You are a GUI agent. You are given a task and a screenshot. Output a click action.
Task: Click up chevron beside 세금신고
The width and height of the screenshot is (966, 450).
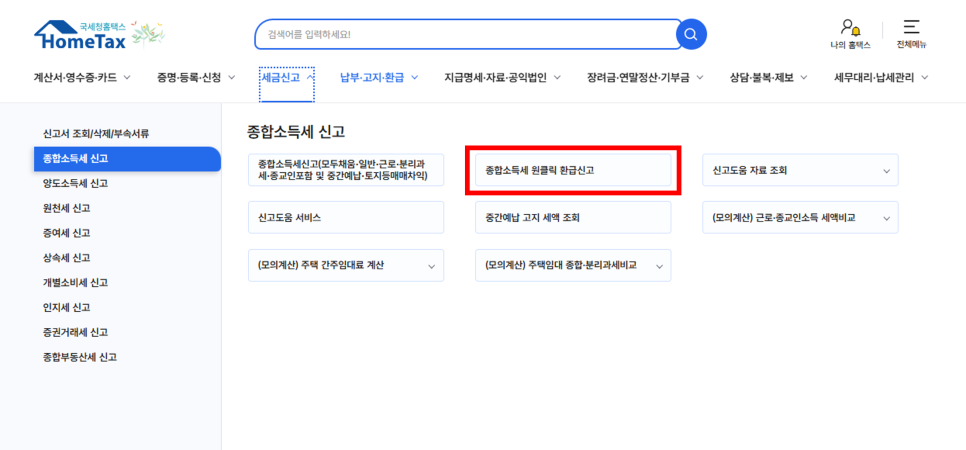coord(309,78)
